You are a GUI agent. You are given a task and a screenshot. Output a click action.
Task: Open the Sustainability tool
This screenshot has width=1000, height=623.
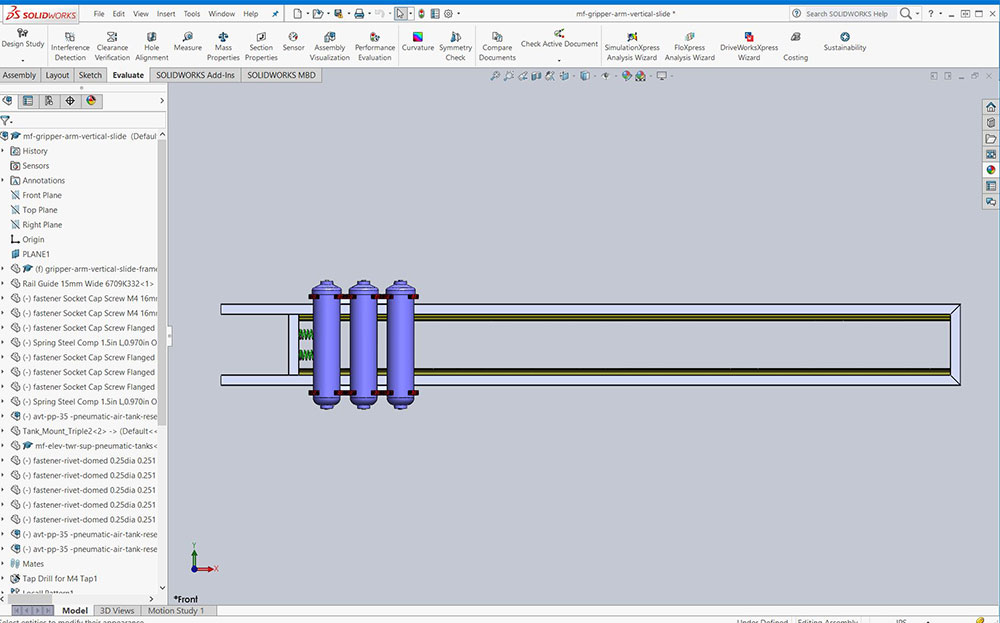point(845,41)
